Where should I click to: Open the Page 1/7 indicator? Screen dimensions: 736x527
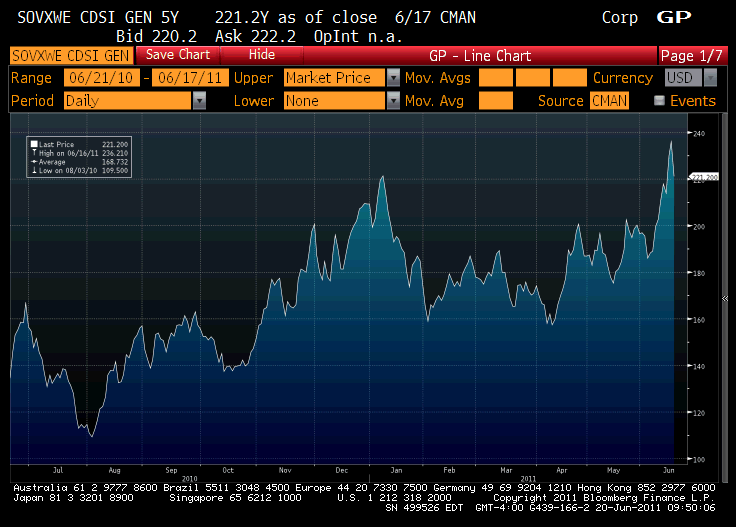coord(692,56)
